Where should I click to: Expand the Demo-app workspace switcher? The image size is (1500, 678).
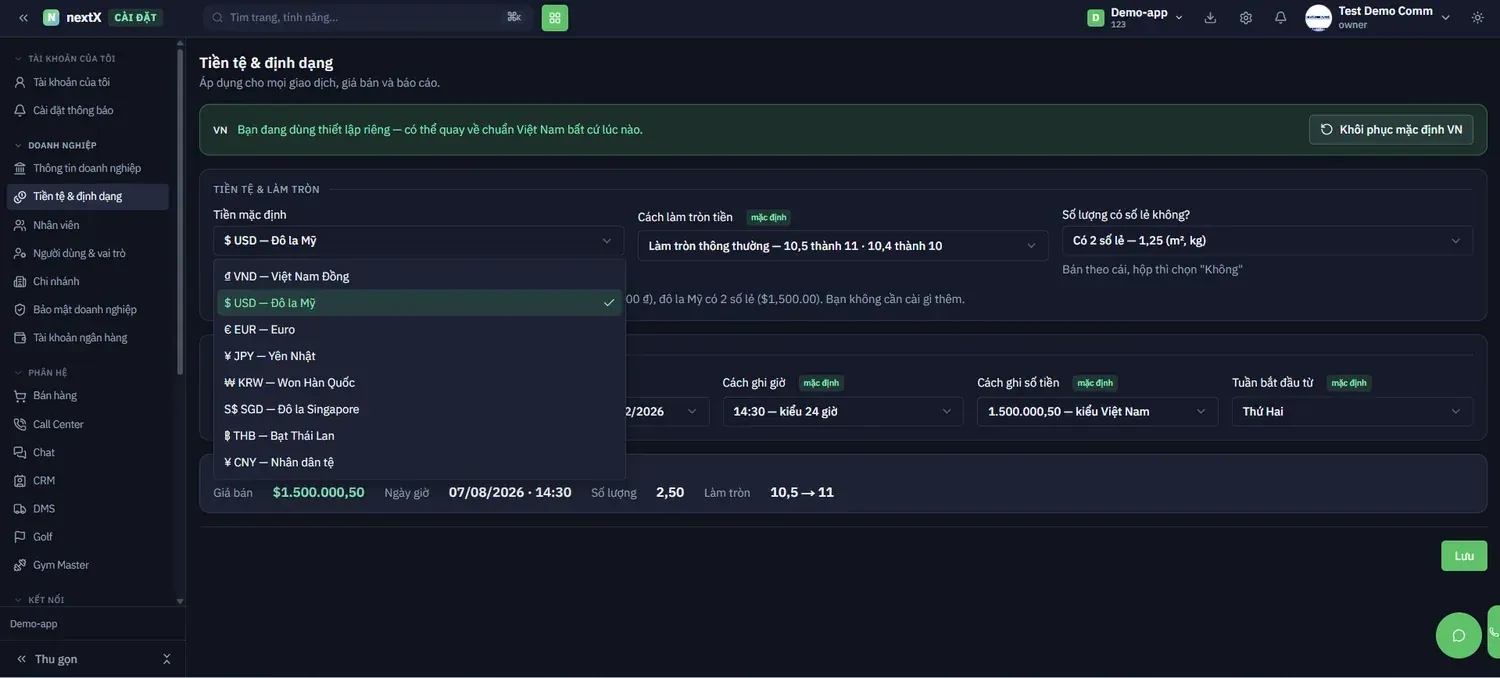1136,17
